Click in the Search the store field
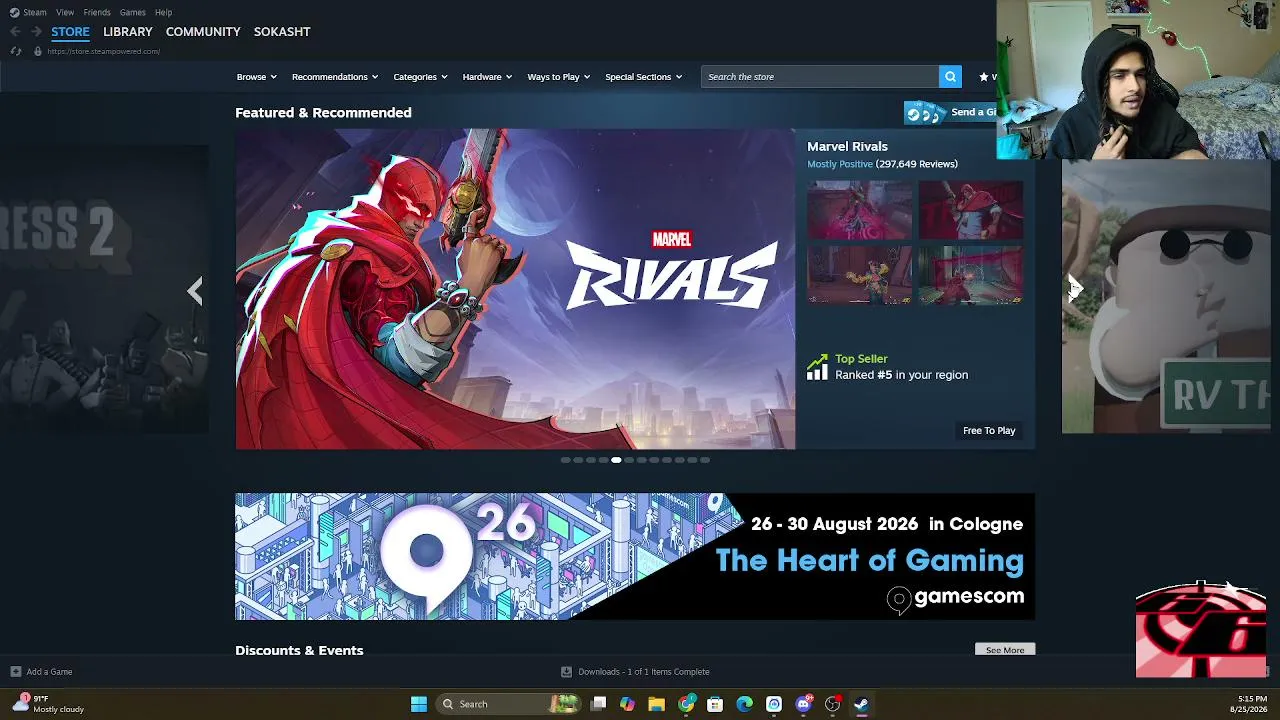Viewport: 1280px width, 720px height. [820, 77]
